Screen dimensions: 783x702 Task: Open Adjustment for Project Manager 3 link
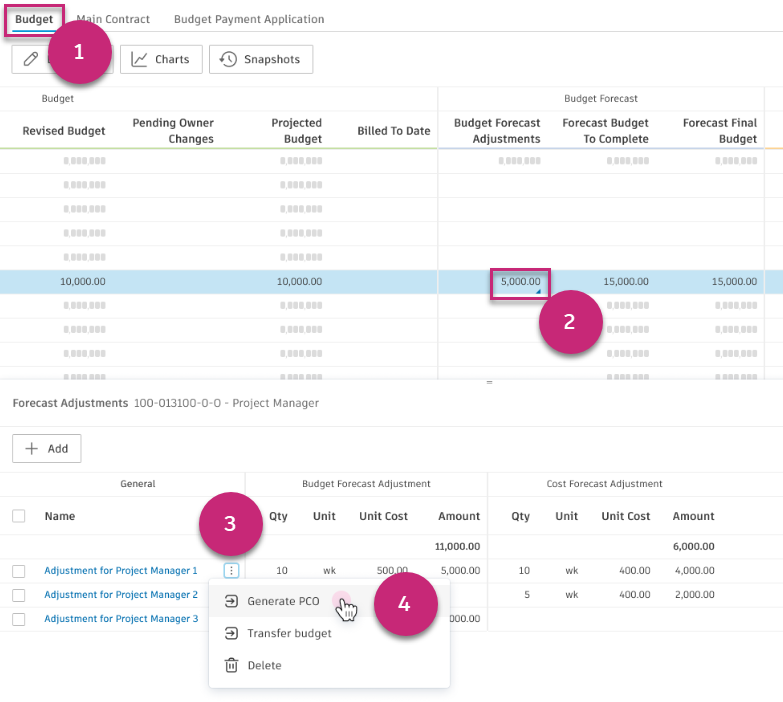pyautogui.click(x=121, y=619)
